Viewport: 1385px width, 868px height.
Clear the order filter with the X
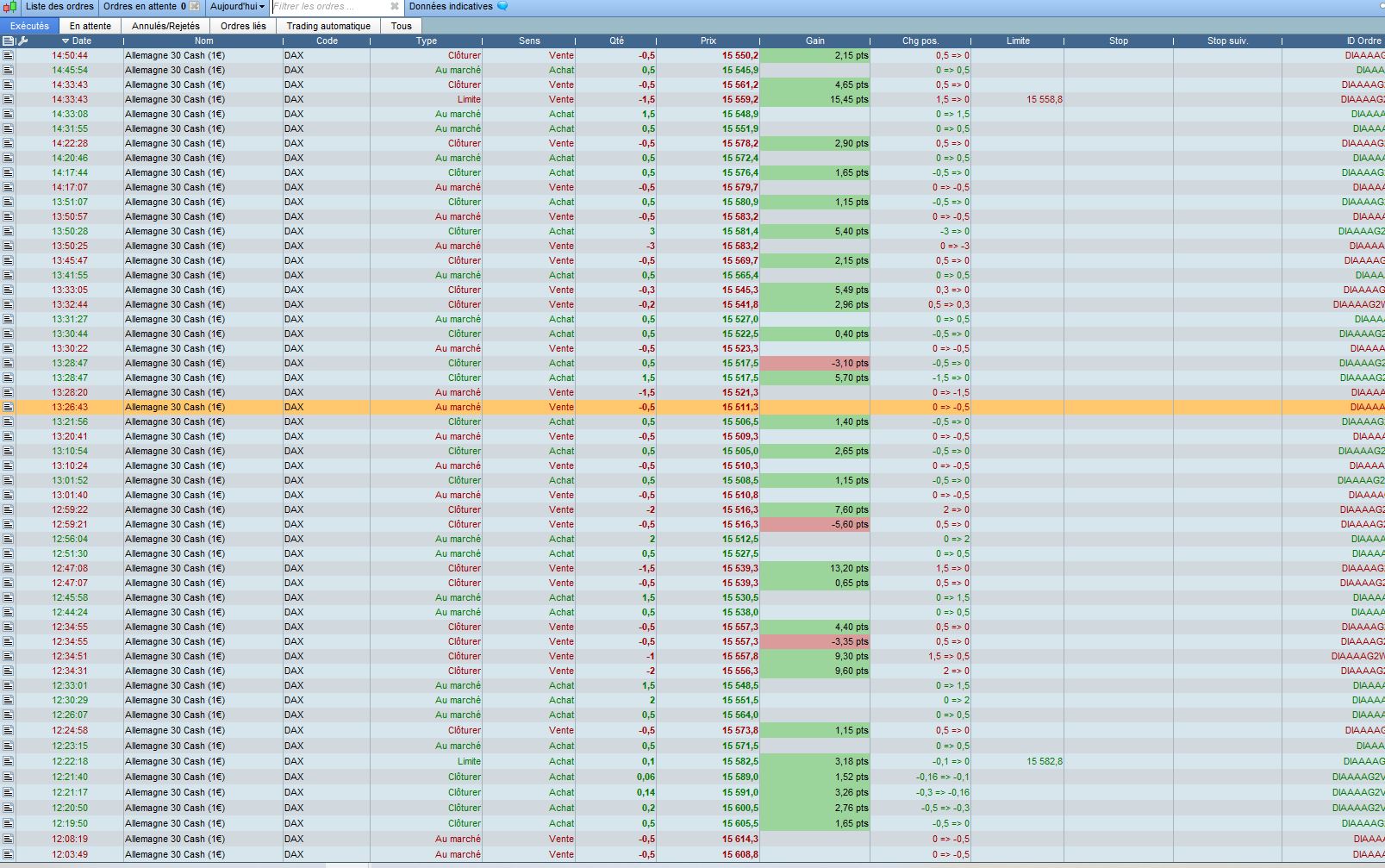[x=395, y=7]
